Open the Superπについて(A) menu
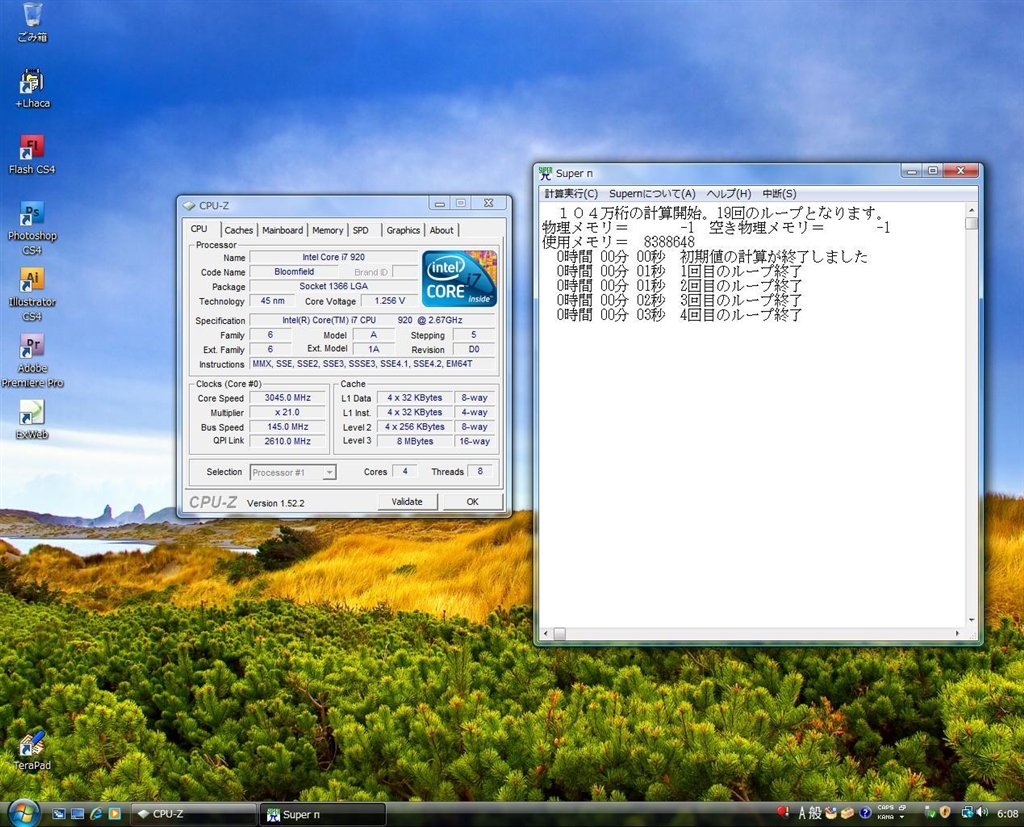 652,193
